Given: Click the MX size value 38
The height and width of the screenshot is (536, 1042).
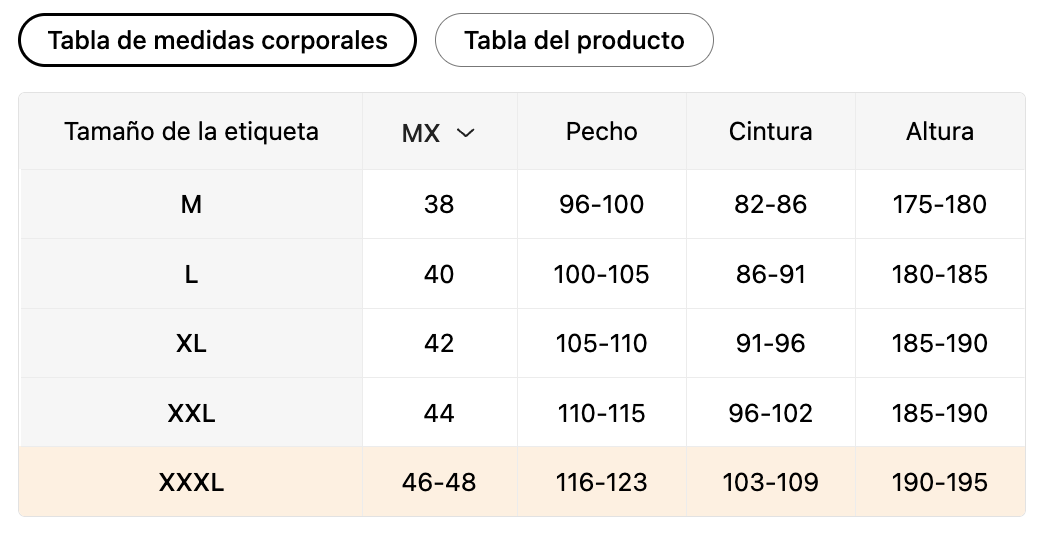Looking at the screenshot, I should (439, 205).
